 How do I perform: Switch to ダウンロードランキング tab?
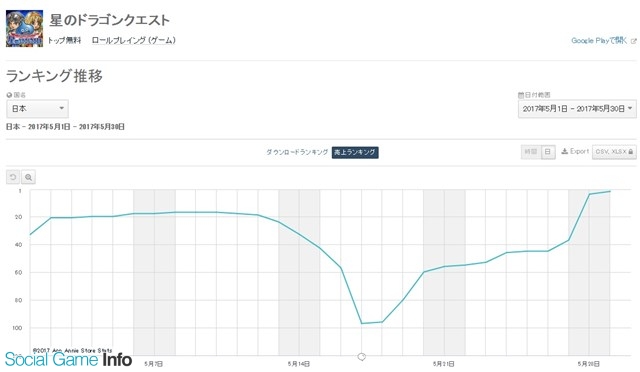tap(297, 152)
